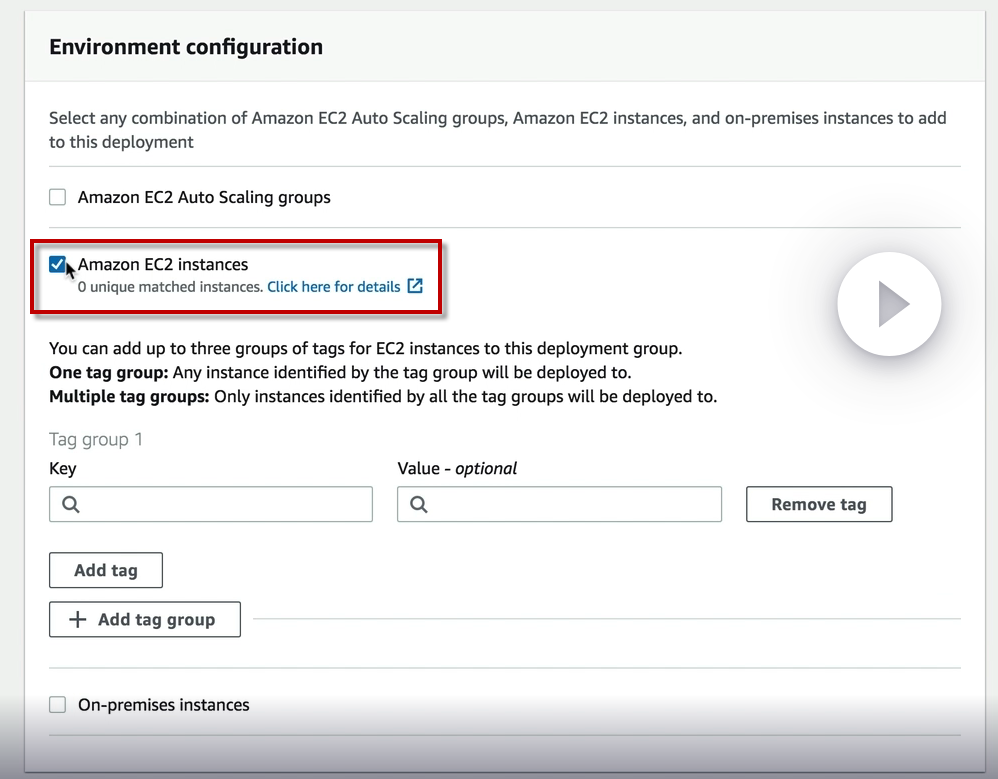
Task: Click the 'Add tag group' button text
Action: point(156,620)
